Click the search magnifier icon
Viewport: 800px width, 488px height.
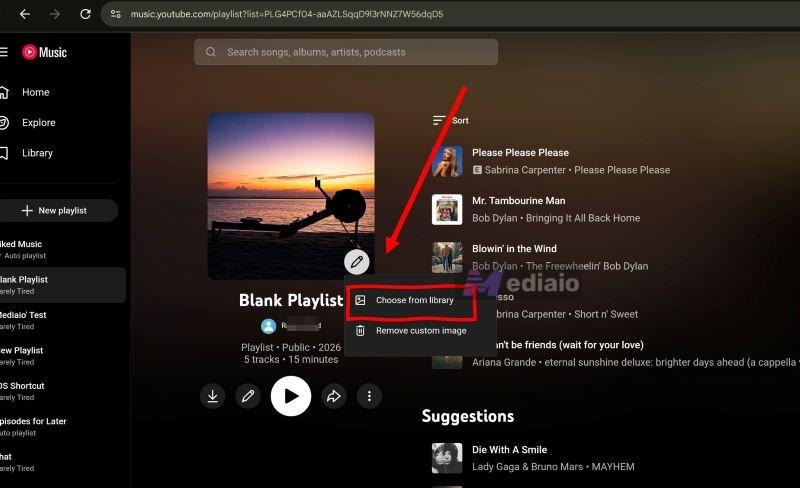click(211, 52)
